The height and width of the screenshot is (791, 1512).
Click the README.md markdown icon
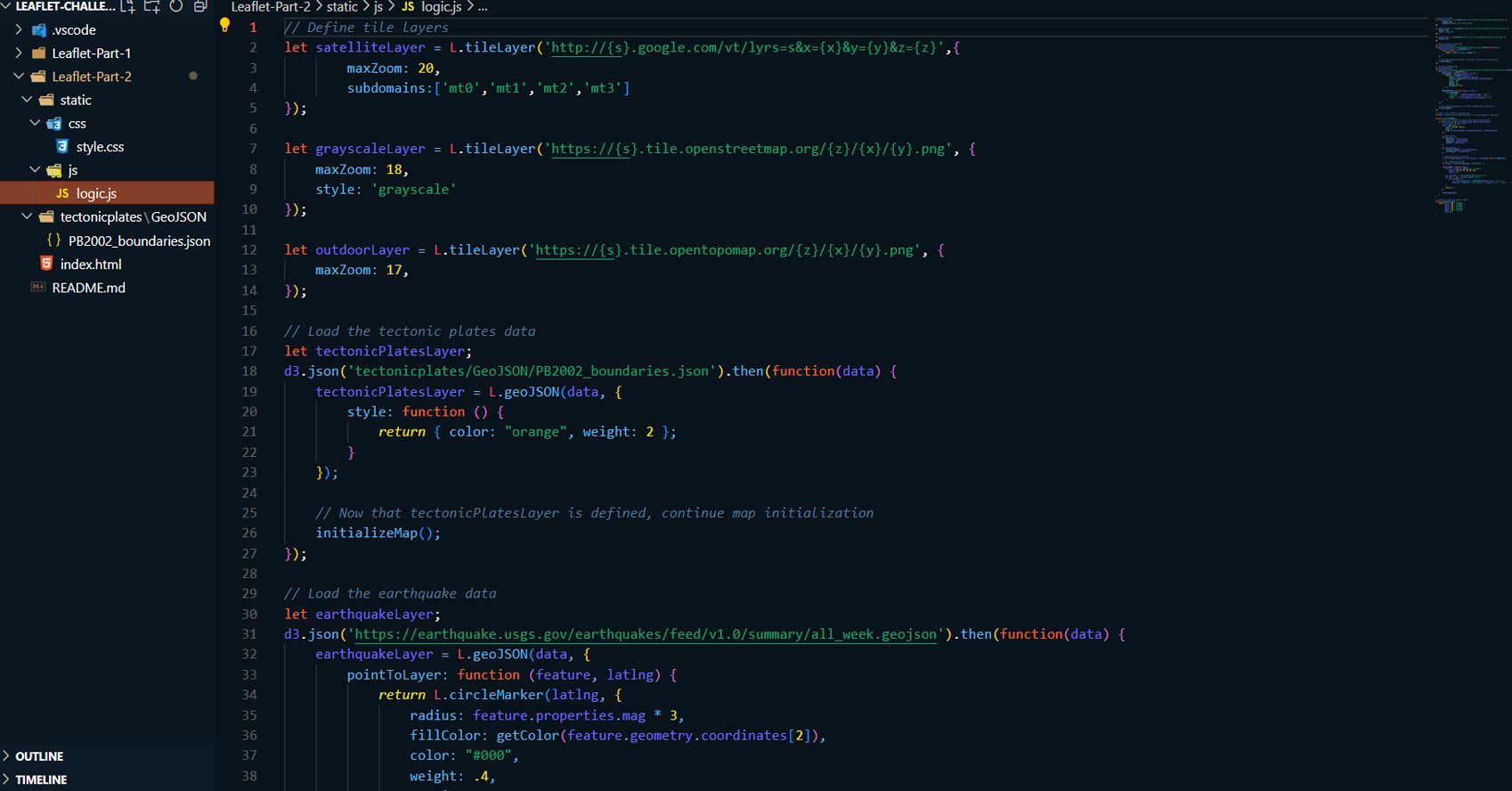pos(38,287)
